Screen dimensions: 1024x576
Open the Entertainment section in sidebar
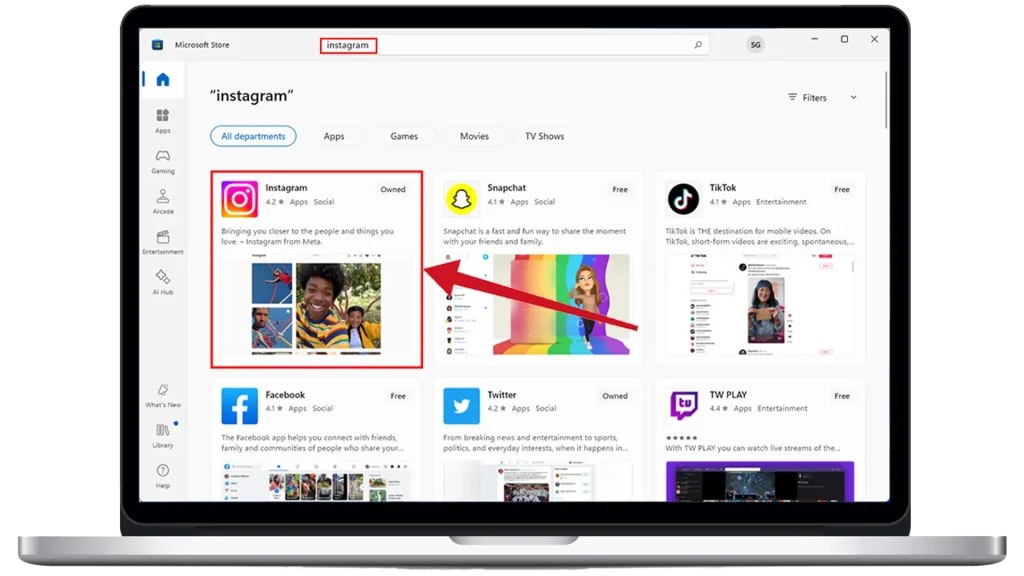pos(163,242)
